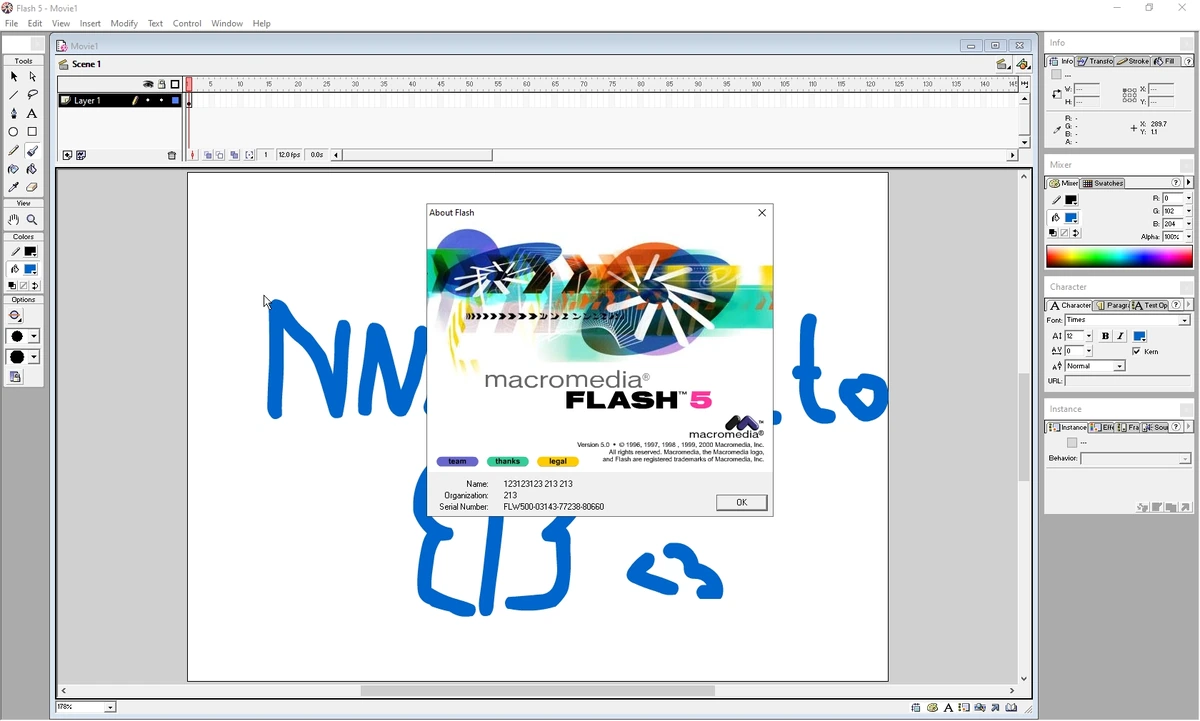Open the Font dropdown showing Times

tap(1185, 321)
